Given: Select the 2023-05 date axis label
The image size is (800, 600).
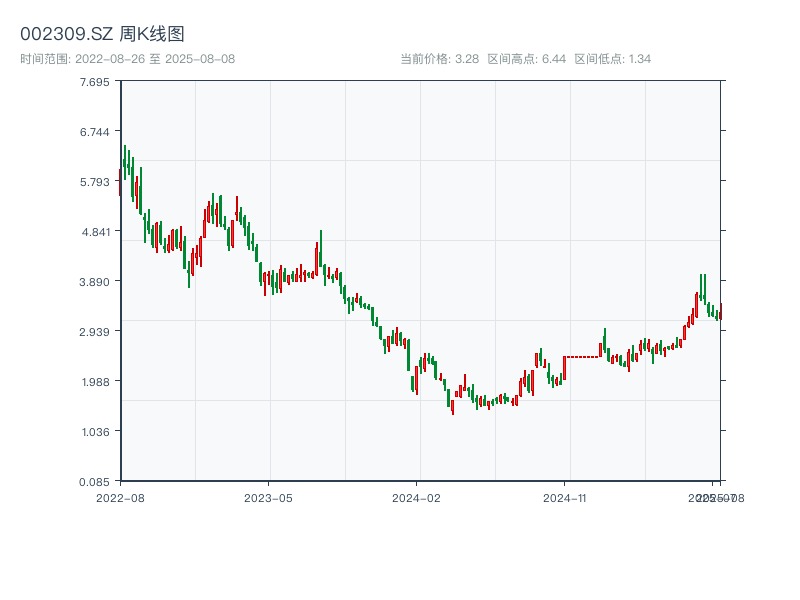Looking at the screenshot, I should pos(268,497).
